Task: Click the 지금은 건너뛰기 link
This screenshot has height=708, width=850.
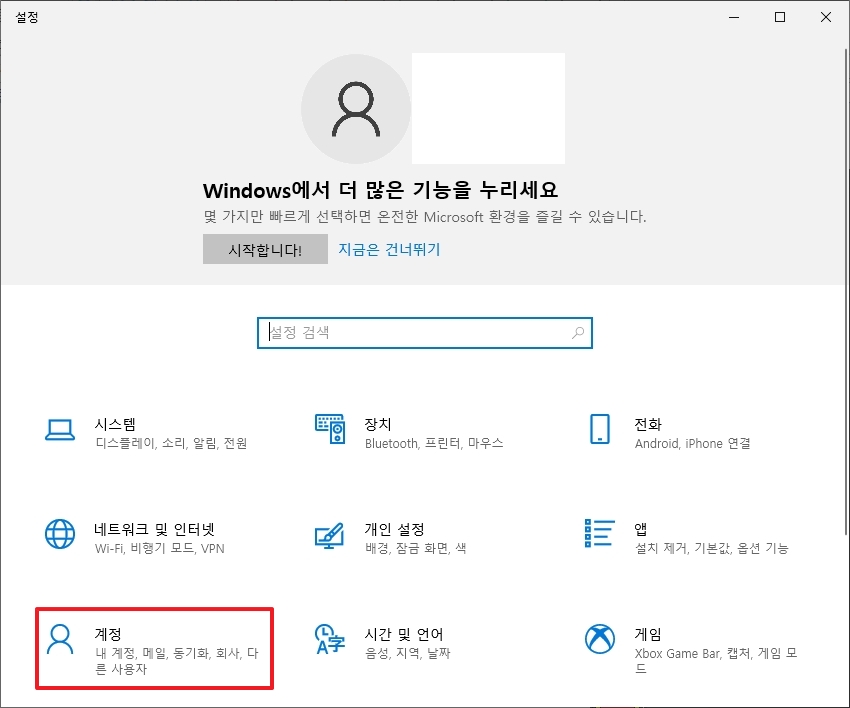Action: (x=389, y=249)
